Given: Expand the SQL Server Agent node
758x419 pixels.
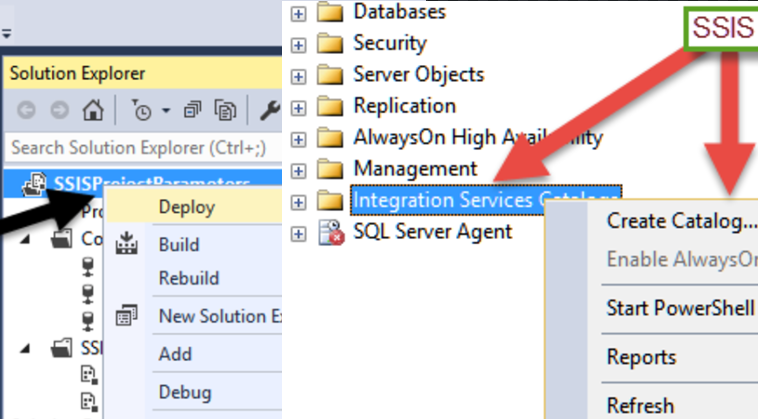Looking at the screenshot, I should [297, 233].
